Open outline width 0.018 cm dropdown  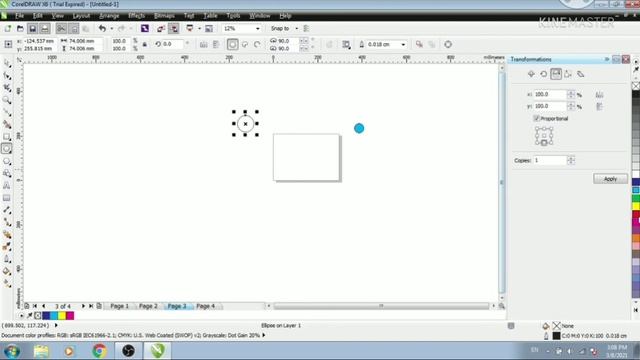click(x=403, y=44)
